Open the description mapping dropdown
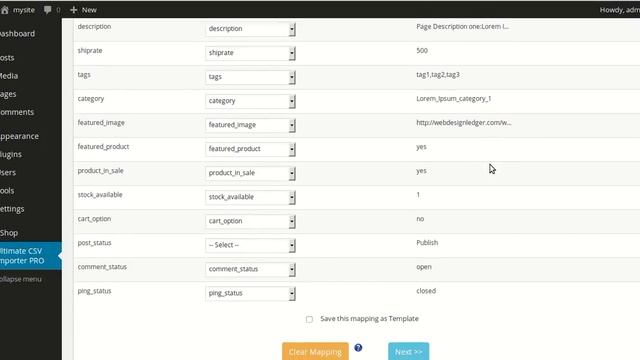The image size is (640, 360). click(250, 29)
